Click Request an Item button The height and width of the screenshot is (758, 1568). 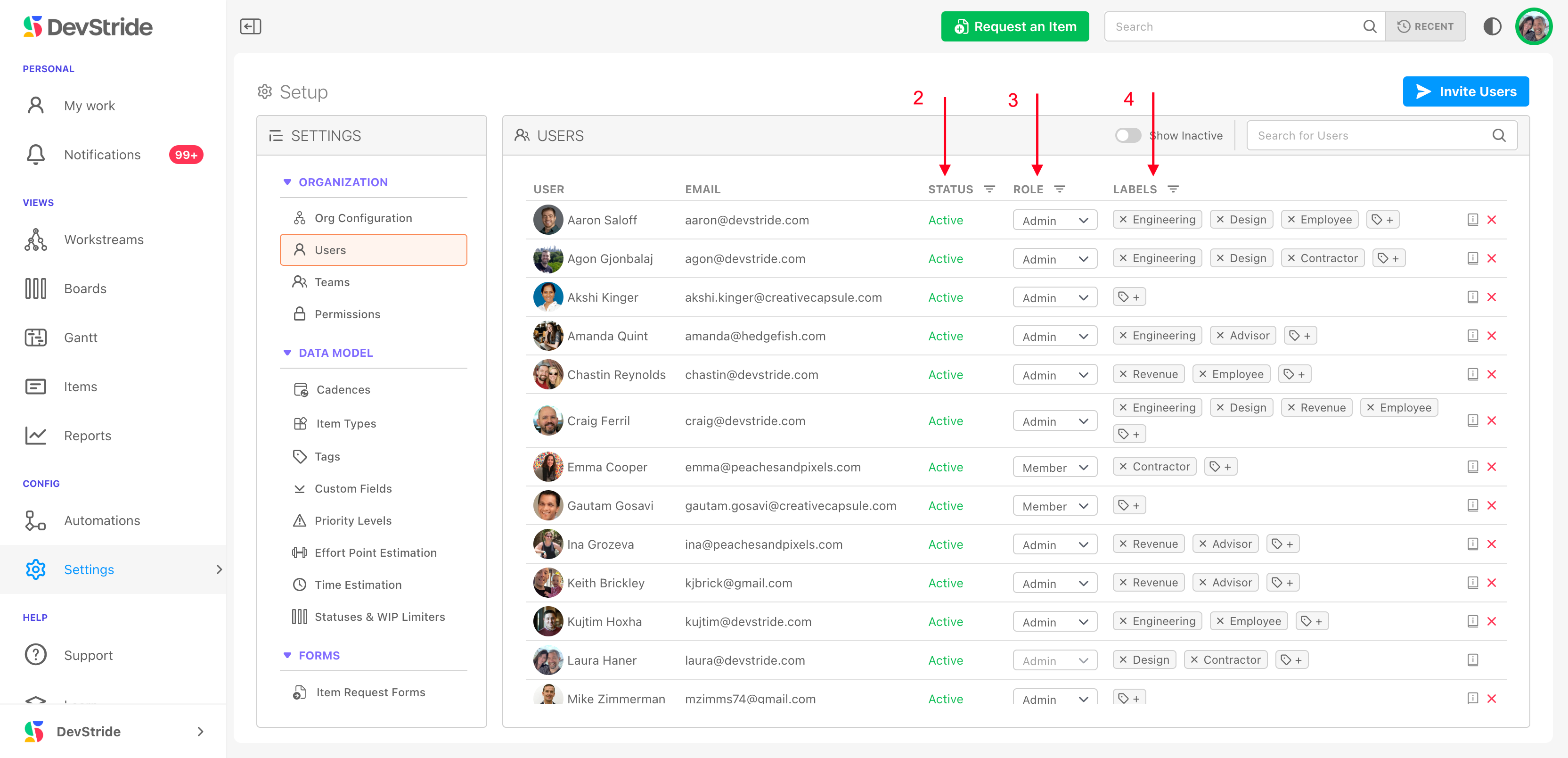[x=1015, y=26]
